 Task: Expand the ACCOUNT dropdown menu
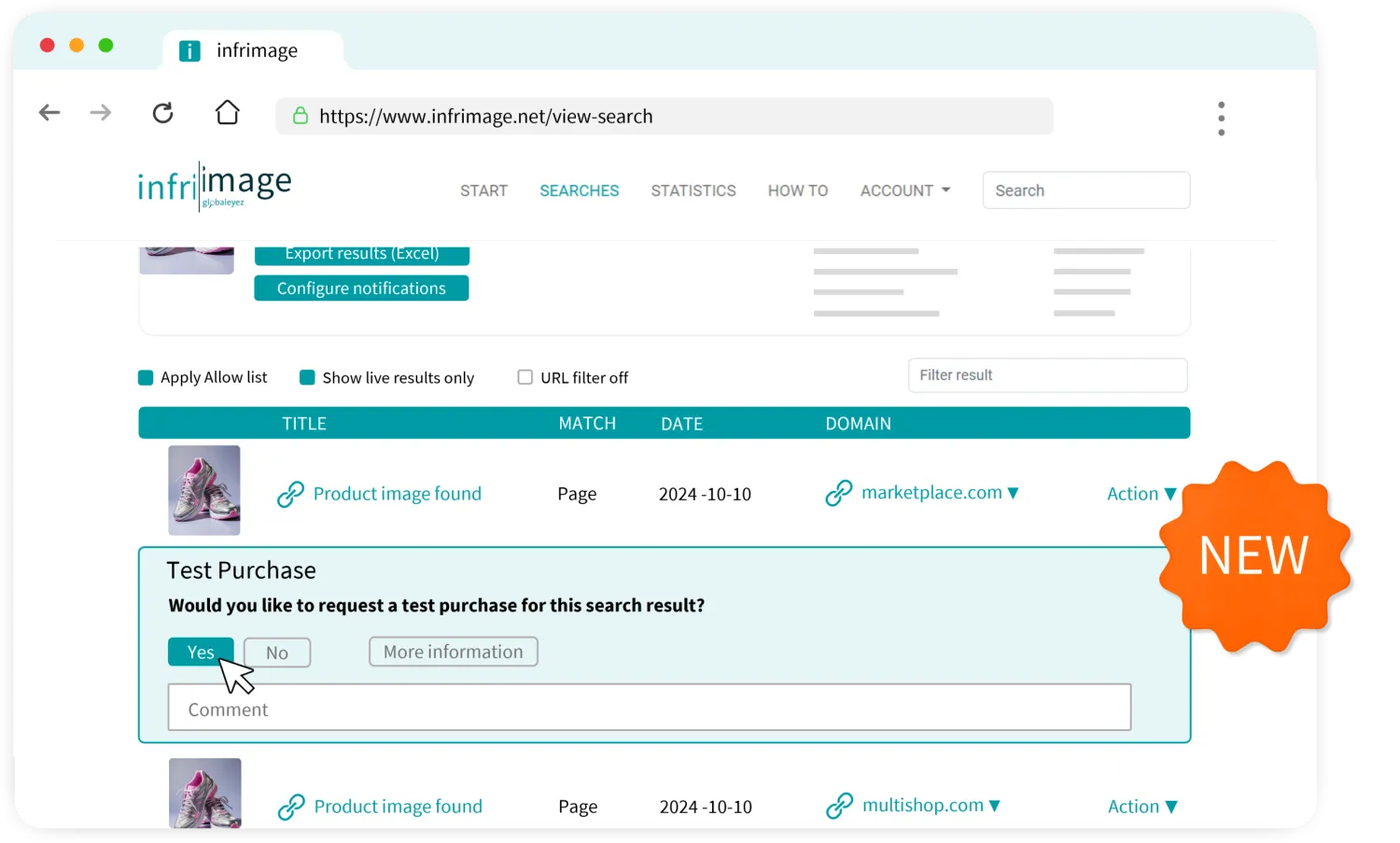coord(904,190)
